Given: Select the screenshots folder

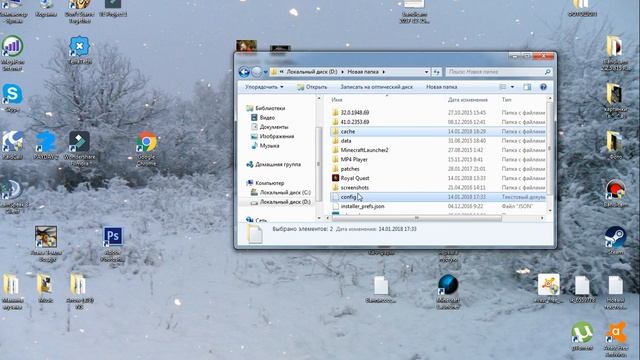Looking at the screenshot, I should pos(354,188).
